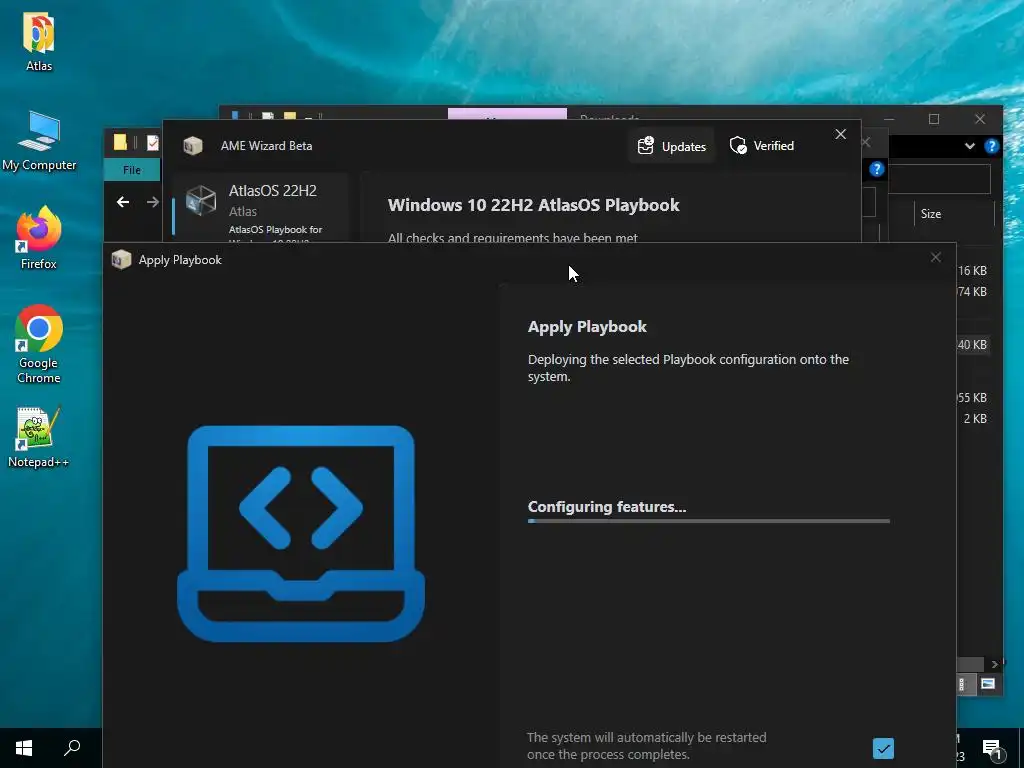The image size is (1024, 768).
Task: Click the 16 KB file size entry
Action: 972,270
